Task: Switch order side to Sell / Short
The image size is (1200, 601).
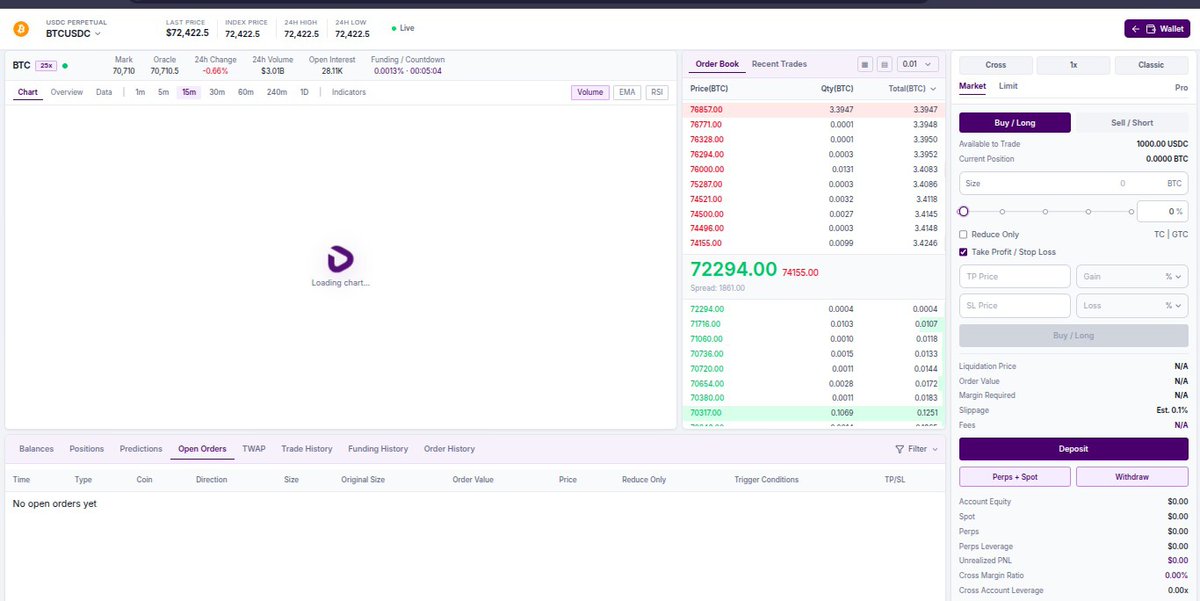Action: click(1131, 122)
